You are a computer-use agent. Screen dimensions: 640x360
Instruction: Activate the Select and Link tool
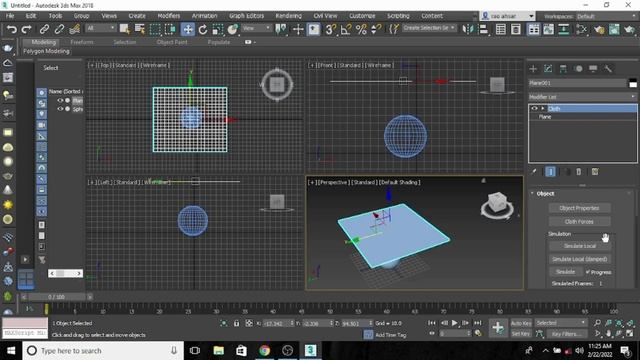pyautogui.click(x=44, y=29)
